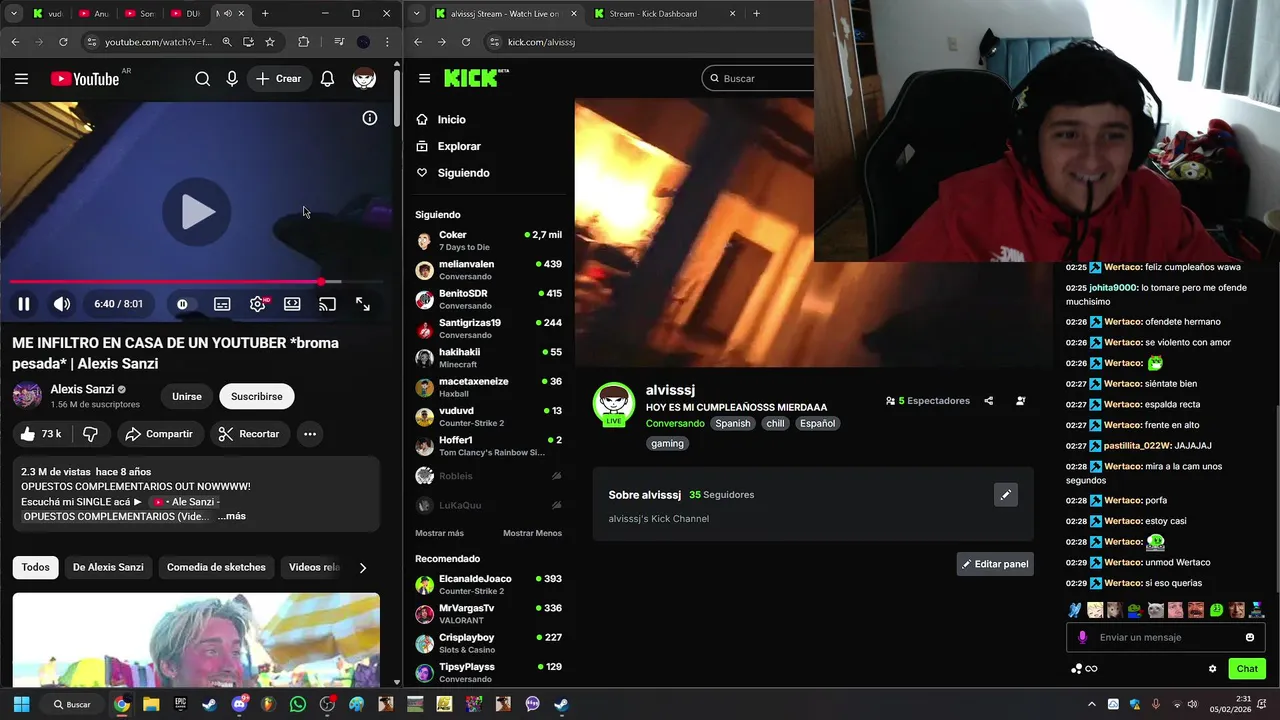Open Discord from taskbar
This screenshot has height=720, width=1280.
point(240,704)
